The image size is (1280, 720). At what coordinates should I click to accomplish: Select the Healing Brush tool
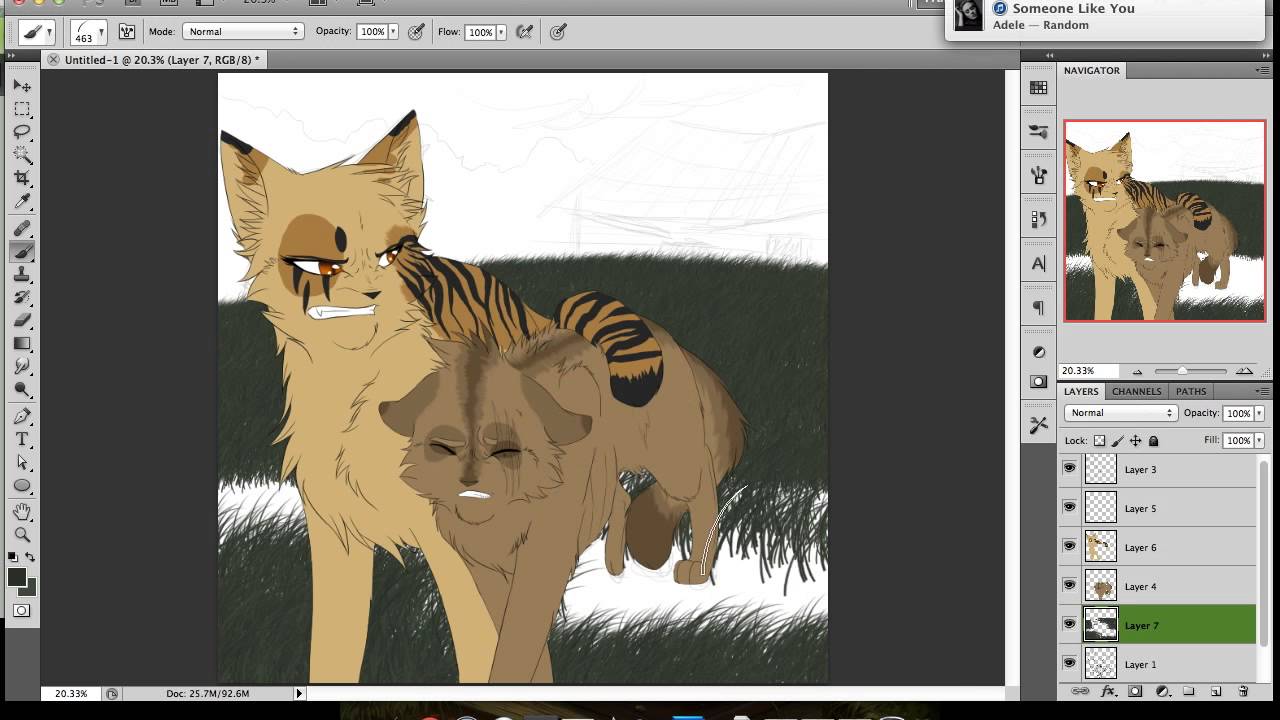[x=22, y=229]
